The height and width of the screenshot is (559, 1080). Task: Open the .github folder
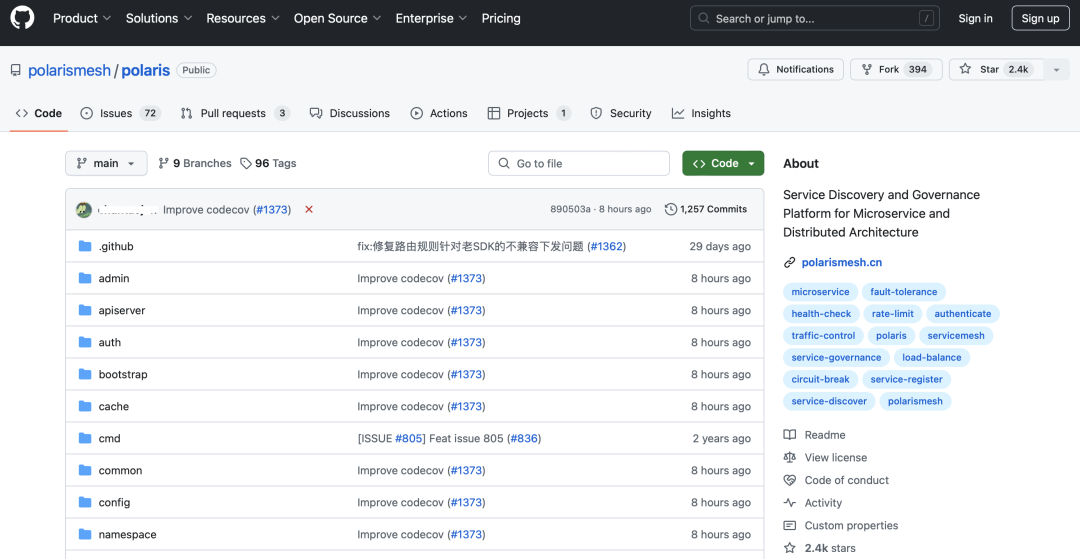click(x=116, y=246)
